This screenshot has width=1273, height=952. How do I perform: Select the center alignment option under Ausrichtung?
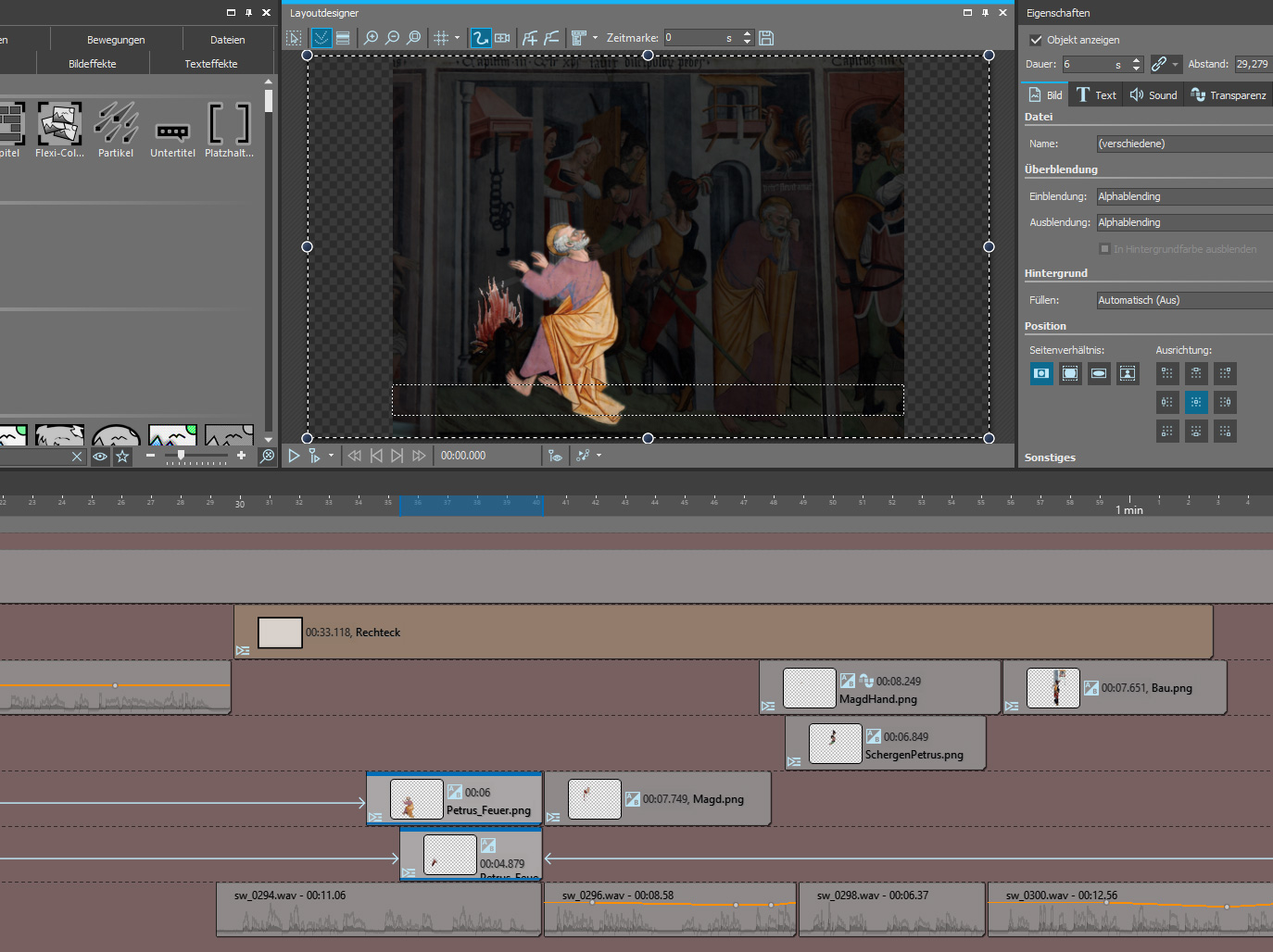click(1196, 402)
